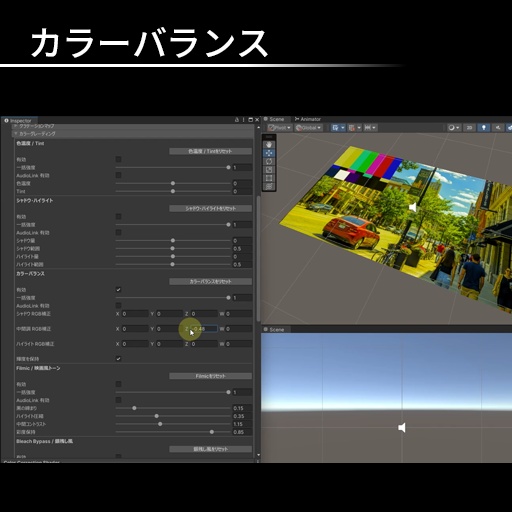Open grid snapping dropdown arrow

coord(343,128)
